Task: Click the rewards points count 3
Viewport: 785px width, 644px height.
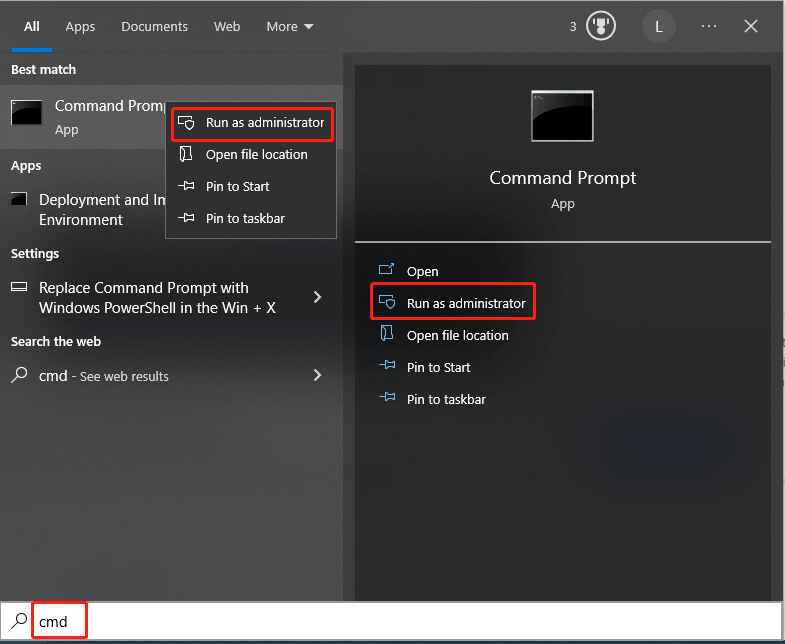Action: (573, 27)
